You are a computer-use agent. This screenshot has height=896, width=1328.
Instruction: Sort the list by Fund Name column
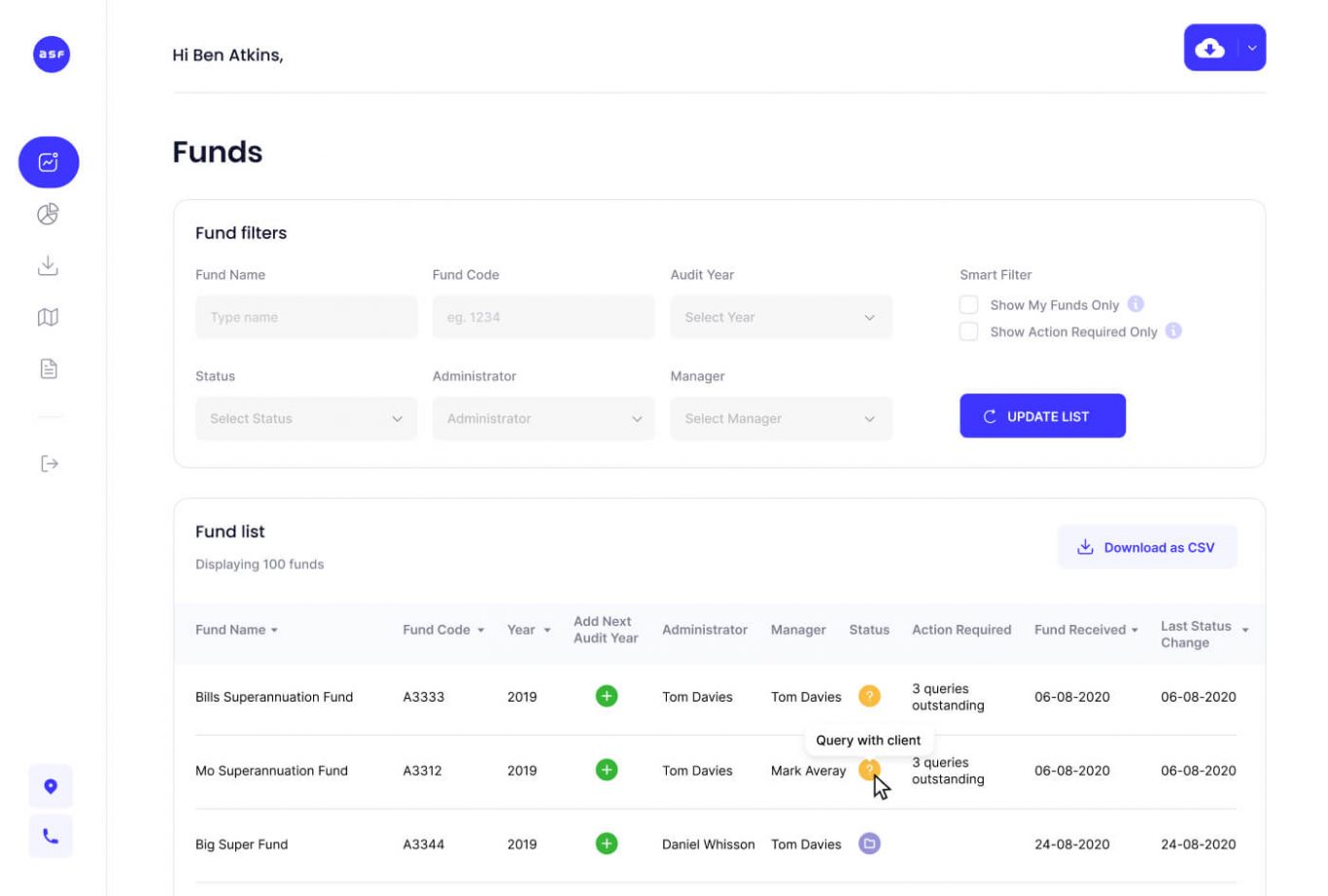pos(236,630)
